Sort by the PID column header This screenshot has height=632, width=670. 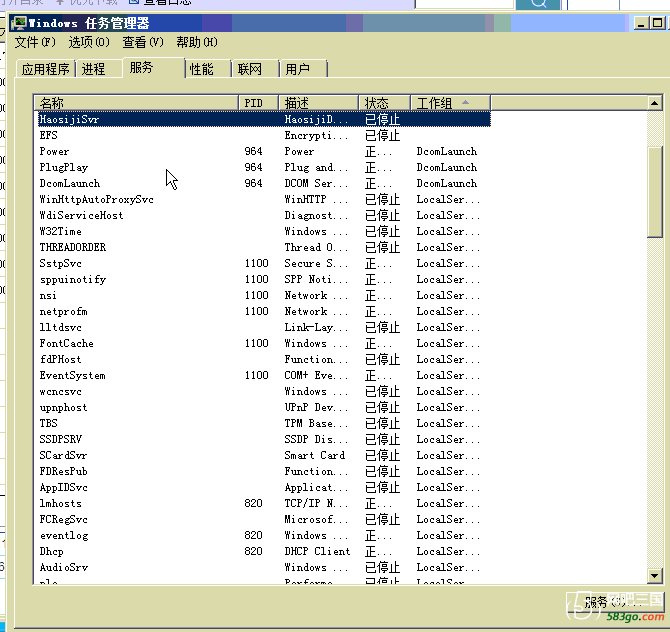coord(258,103)
